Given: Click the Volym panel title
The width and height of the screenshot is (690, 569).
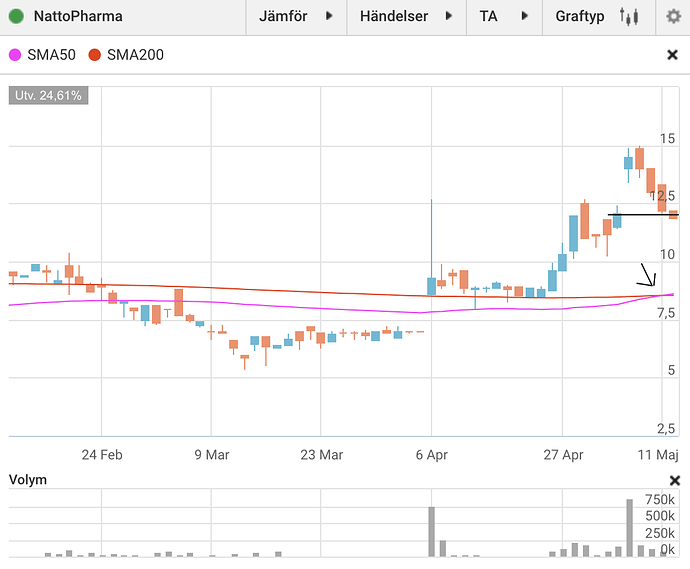Looking at the screenshot, I should tap(28, 480).
